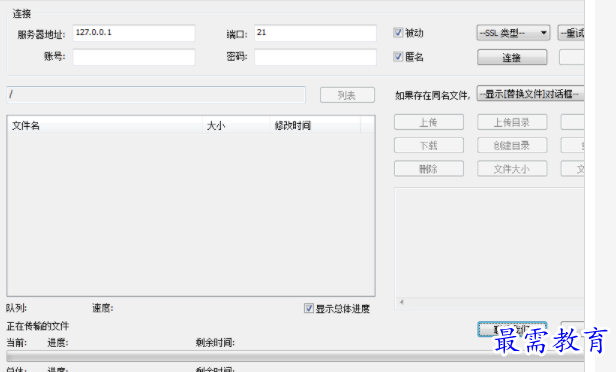Click the port field containing 21
The height and width of the screenshot is (372, 616).
click(x=315, y=33)
